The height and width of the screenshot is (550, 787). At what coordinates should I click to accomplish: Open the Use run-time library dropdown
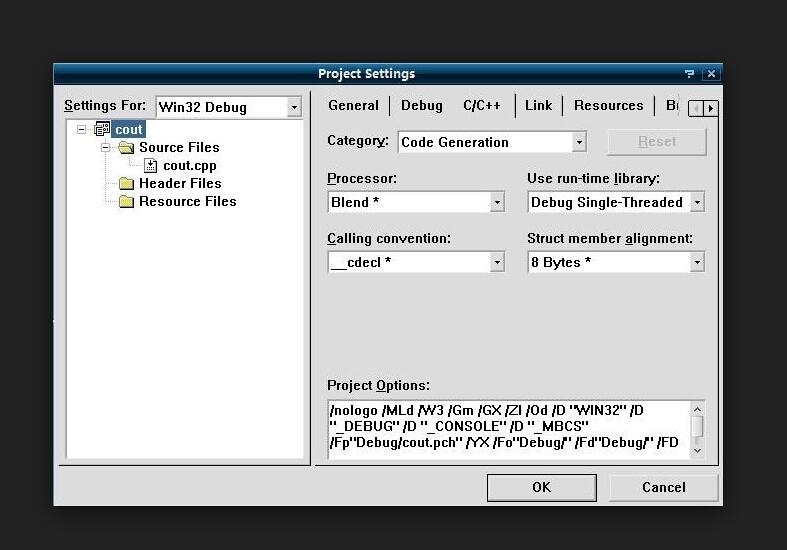click(x=697, y=202)
